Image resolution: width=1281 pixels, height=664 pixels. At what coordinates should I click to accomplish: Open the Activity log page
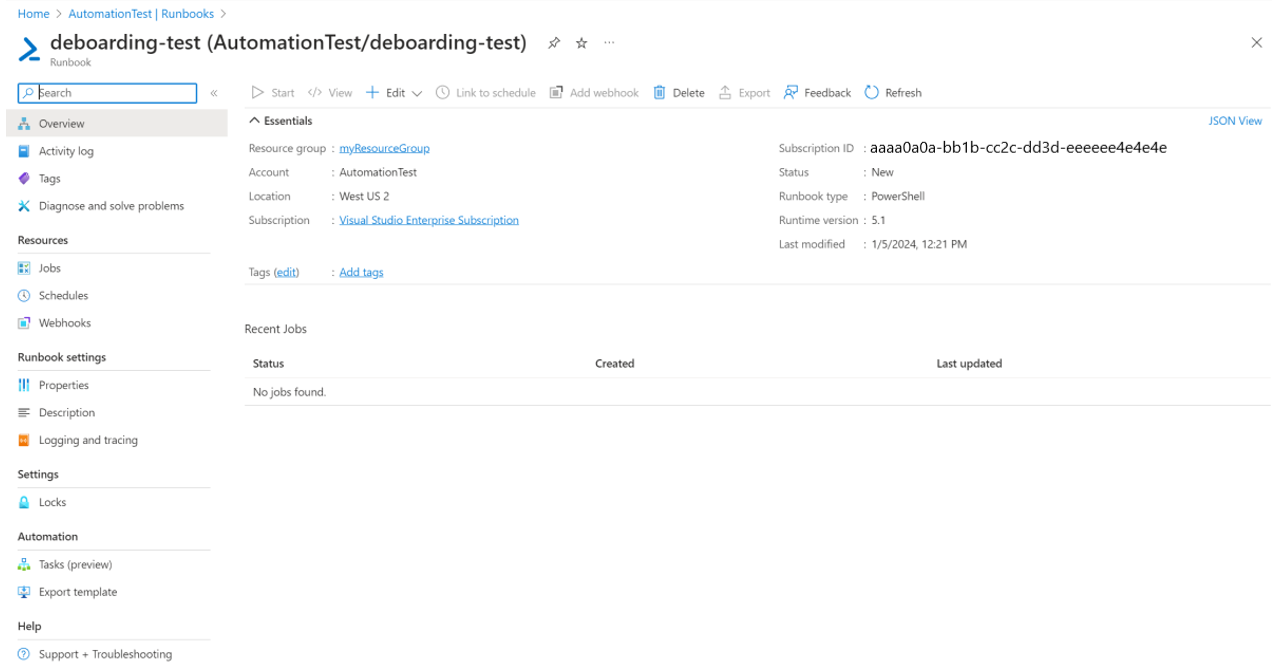[x=64, y=150]
